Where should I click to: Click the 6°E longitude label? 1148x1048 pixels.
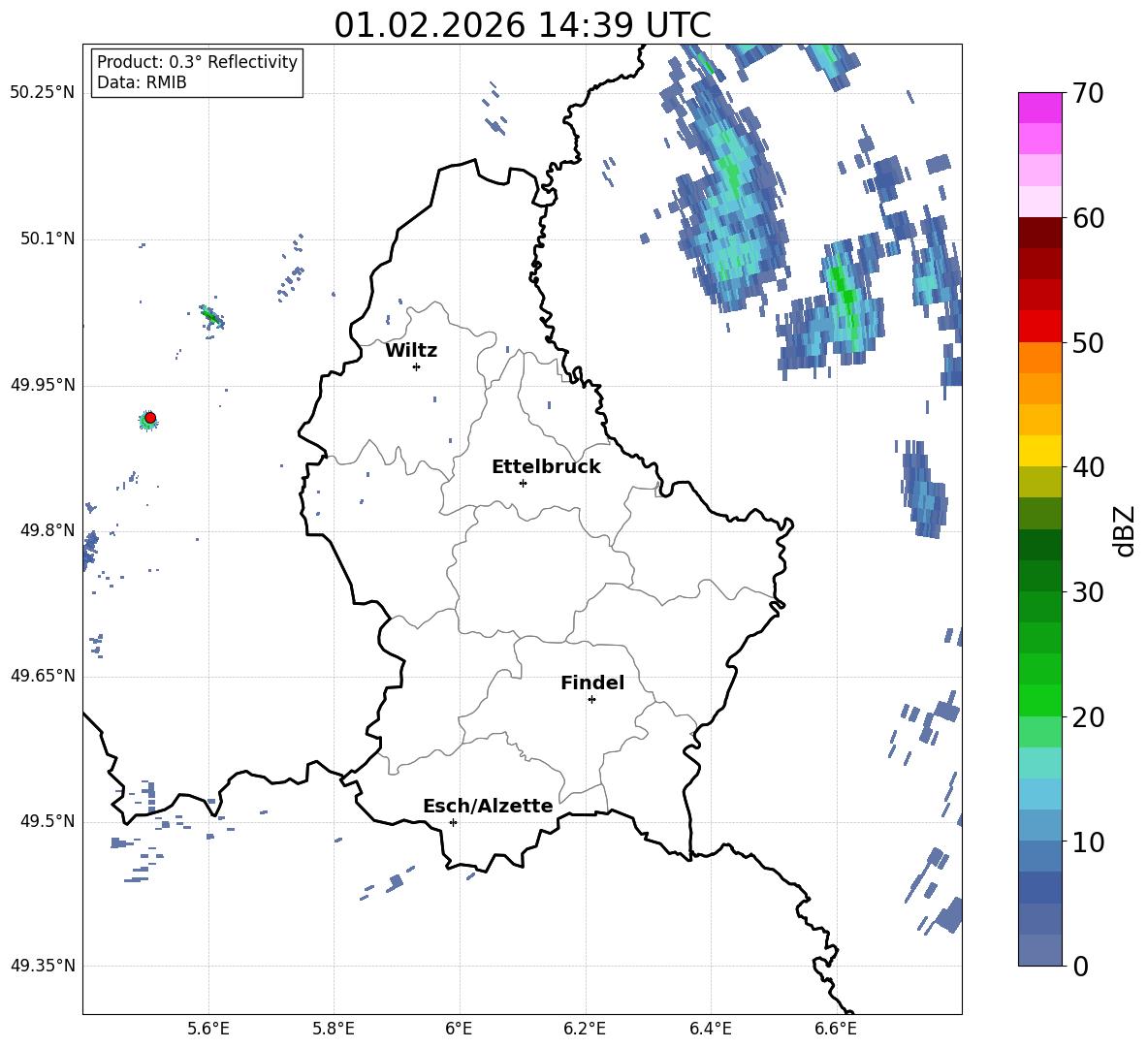click(x=459, y=1029)
